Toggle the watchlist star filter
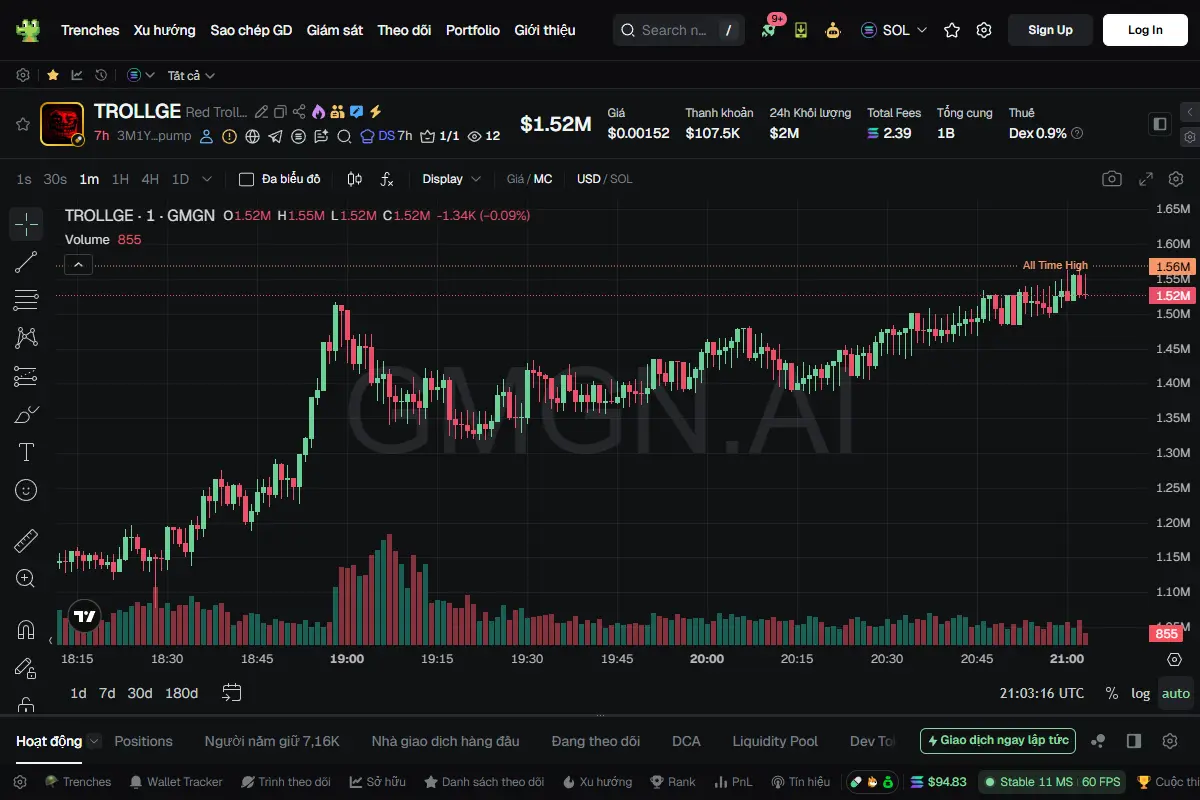 point(52,75)
